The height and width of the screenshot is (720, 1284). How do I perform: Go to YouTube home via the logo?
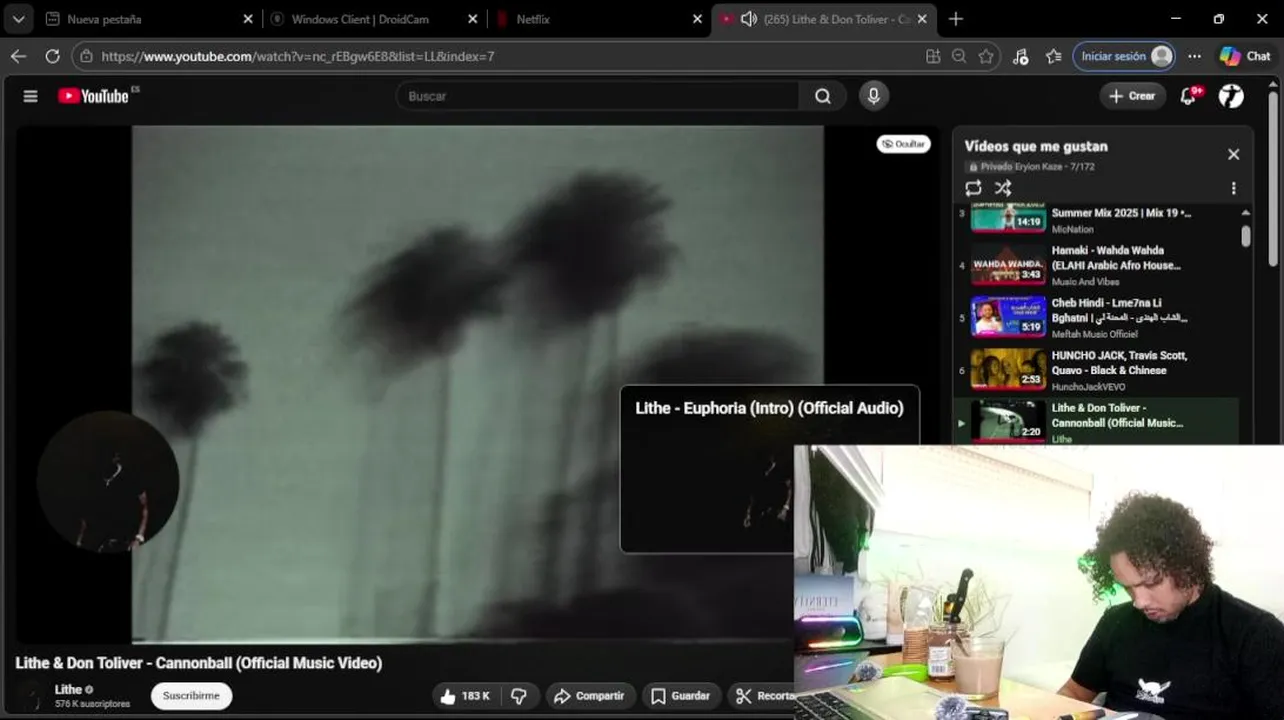click(x=93, y=96)
